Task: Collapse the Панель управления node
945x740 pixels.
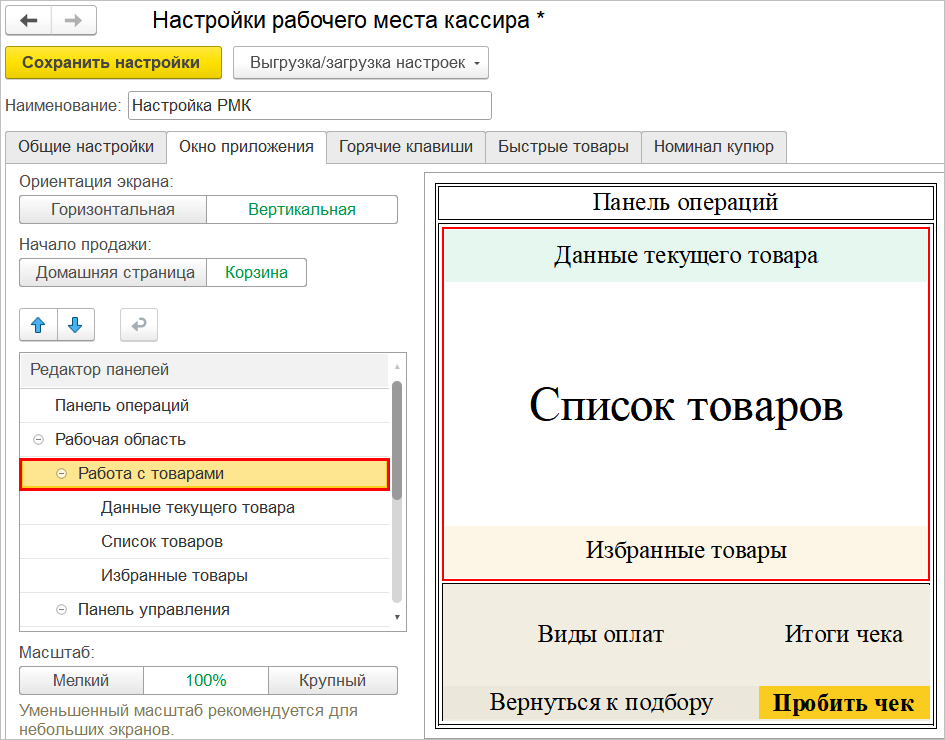Action: tap(62, 610)
